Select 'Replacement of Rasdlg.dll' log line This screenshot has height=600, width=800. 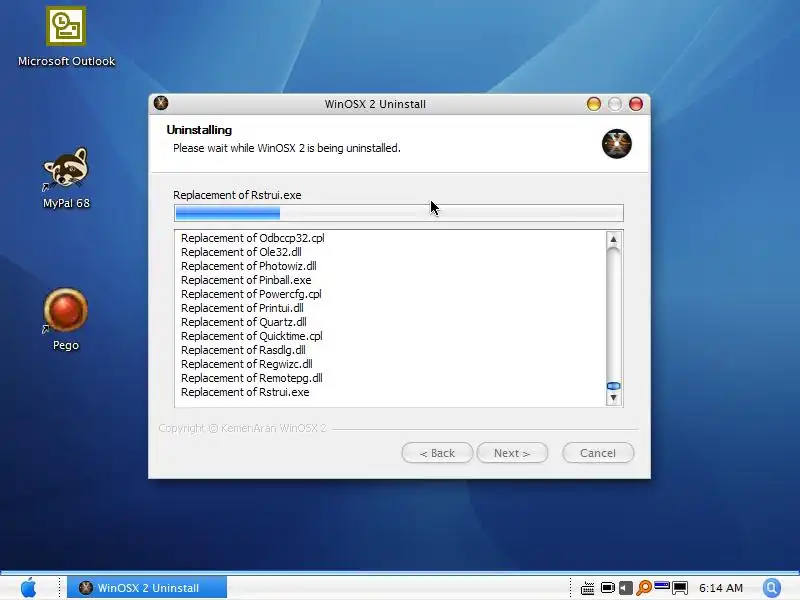[243, 351]
